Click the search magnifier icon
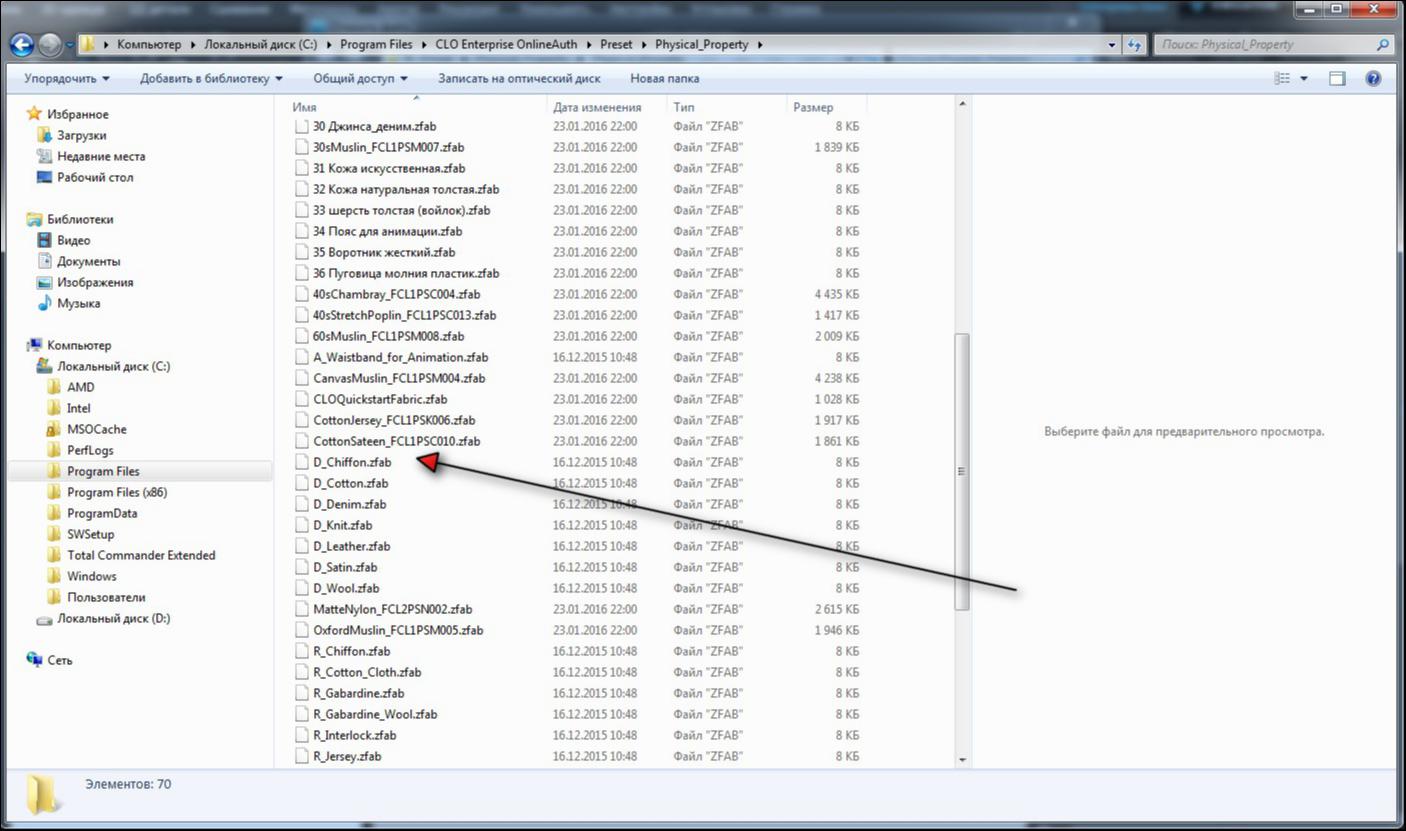1406x831 pixels. tap(1382, 45)
